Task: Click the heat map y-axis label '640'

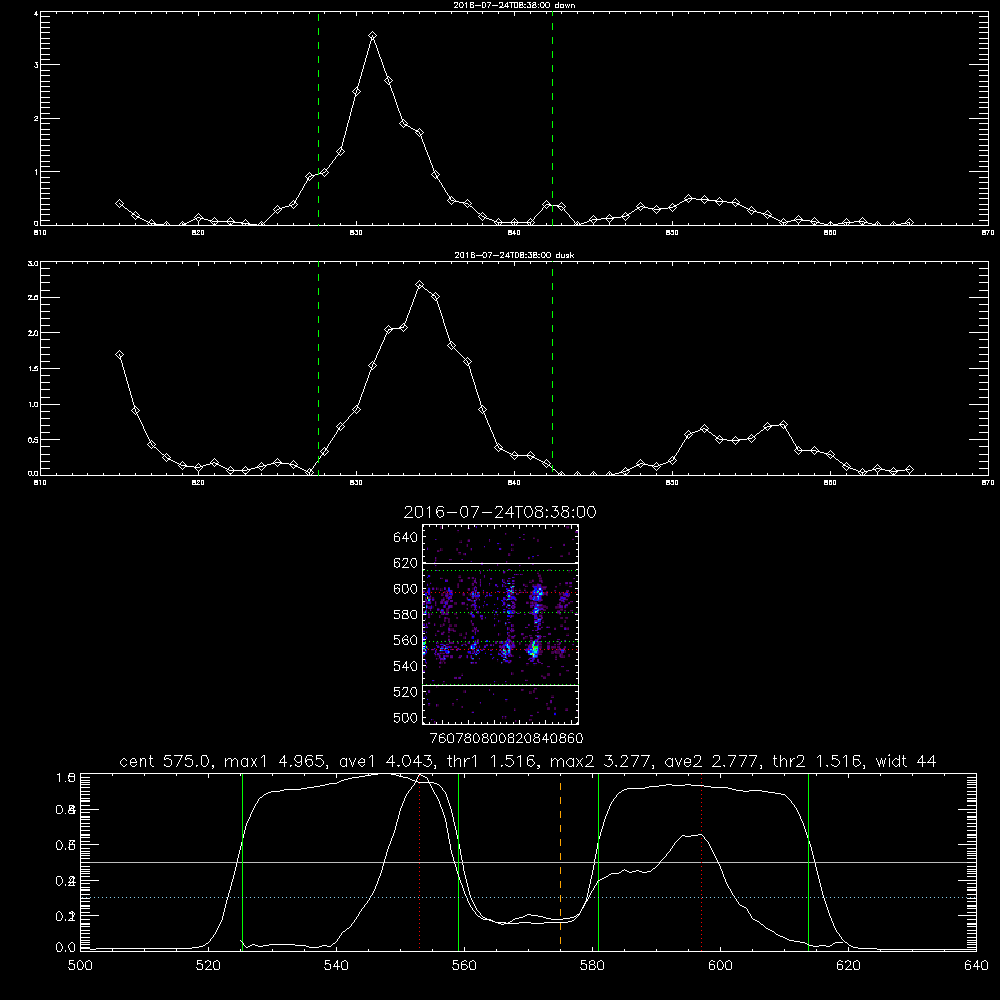Action: 406,538
